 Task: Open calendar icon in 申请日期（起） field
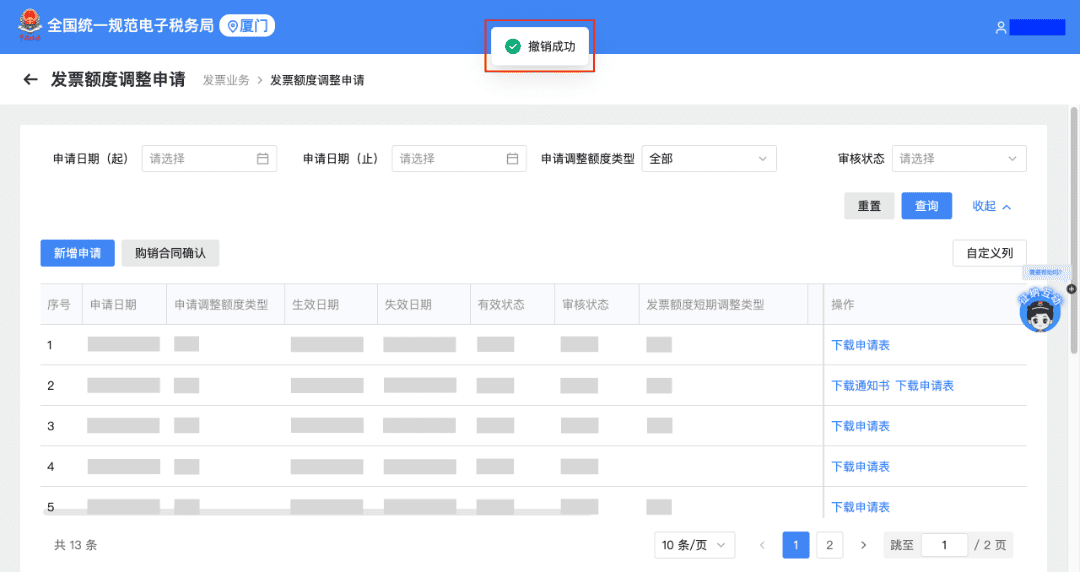(x=263, y=158)
